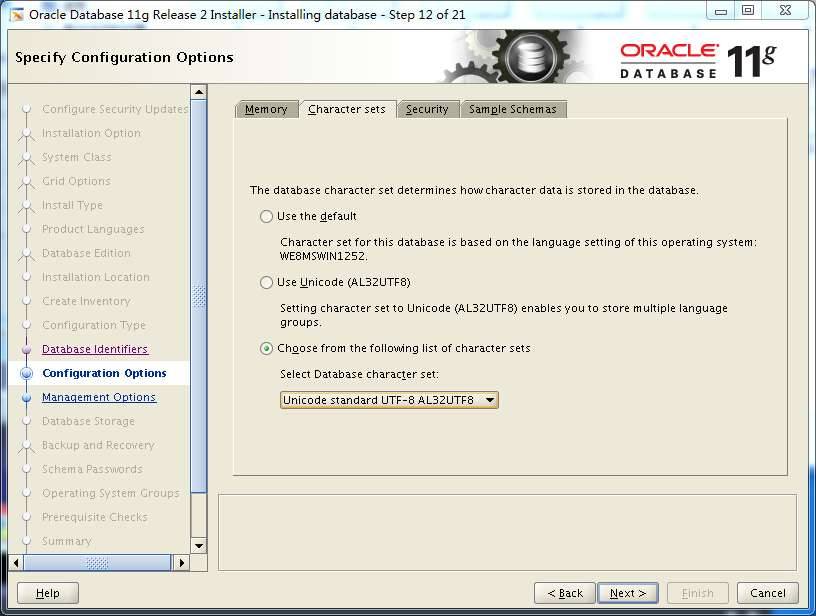Open the Management Options step link
The height and width of the screenshot is (616, 816).
pos(98,397)
